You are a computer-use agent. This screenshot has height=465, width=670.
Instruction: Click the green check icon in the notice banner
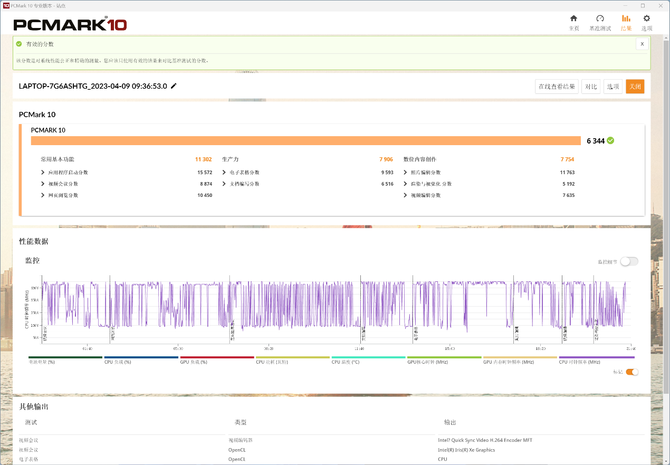click(19, 44)
